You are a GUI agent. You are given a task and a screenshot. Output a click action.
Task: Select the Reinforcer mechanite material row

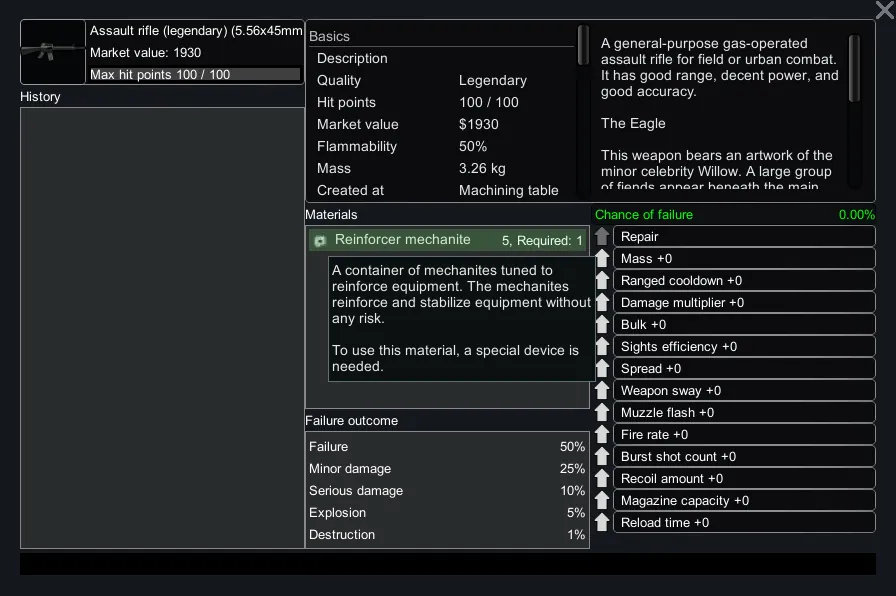[447, 240]
